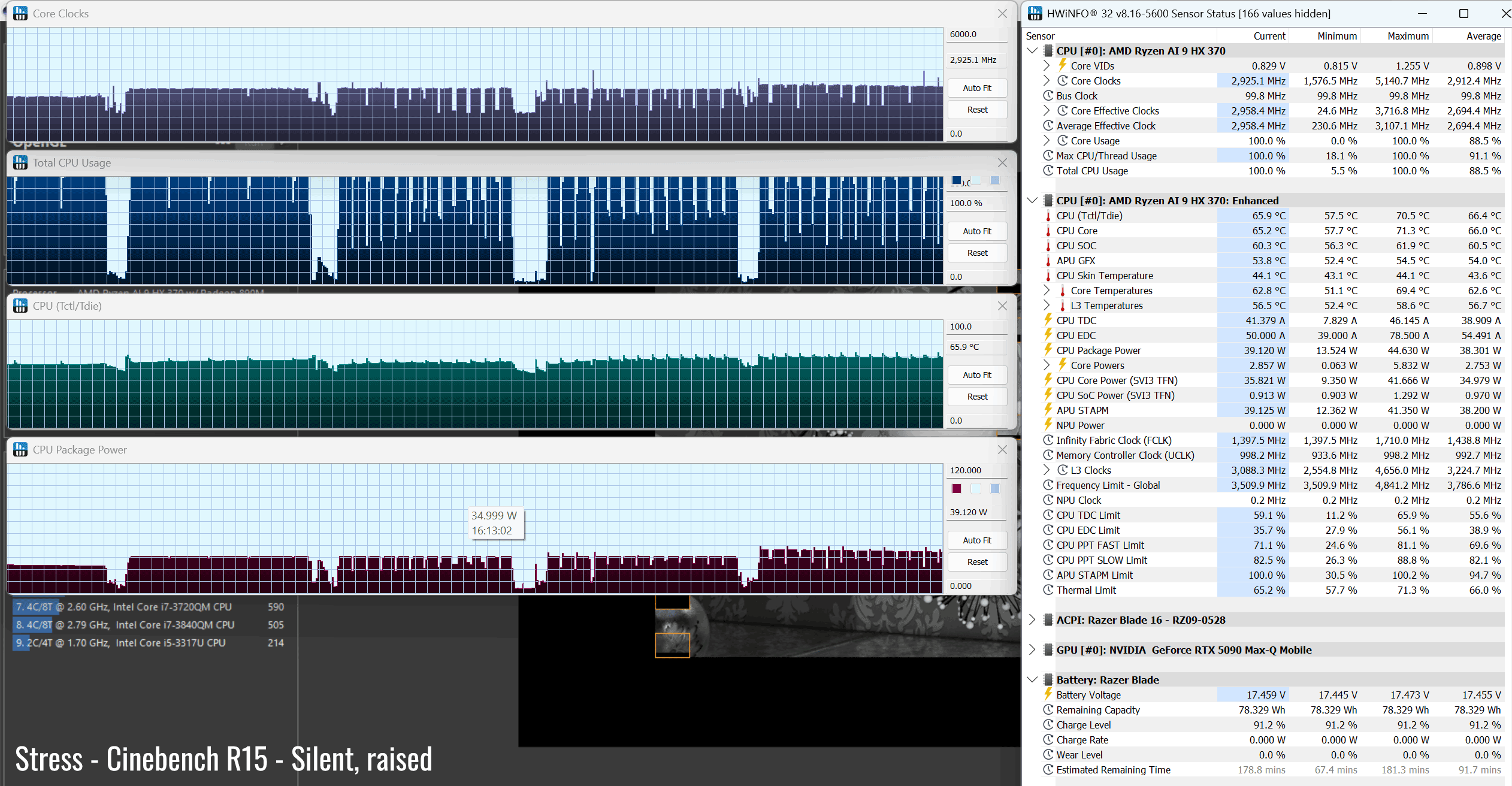1512x786 pixels.
Task: Click thermometer icon of CPU (Tctl/Tdie) sensor
Action: point(1048,216)
